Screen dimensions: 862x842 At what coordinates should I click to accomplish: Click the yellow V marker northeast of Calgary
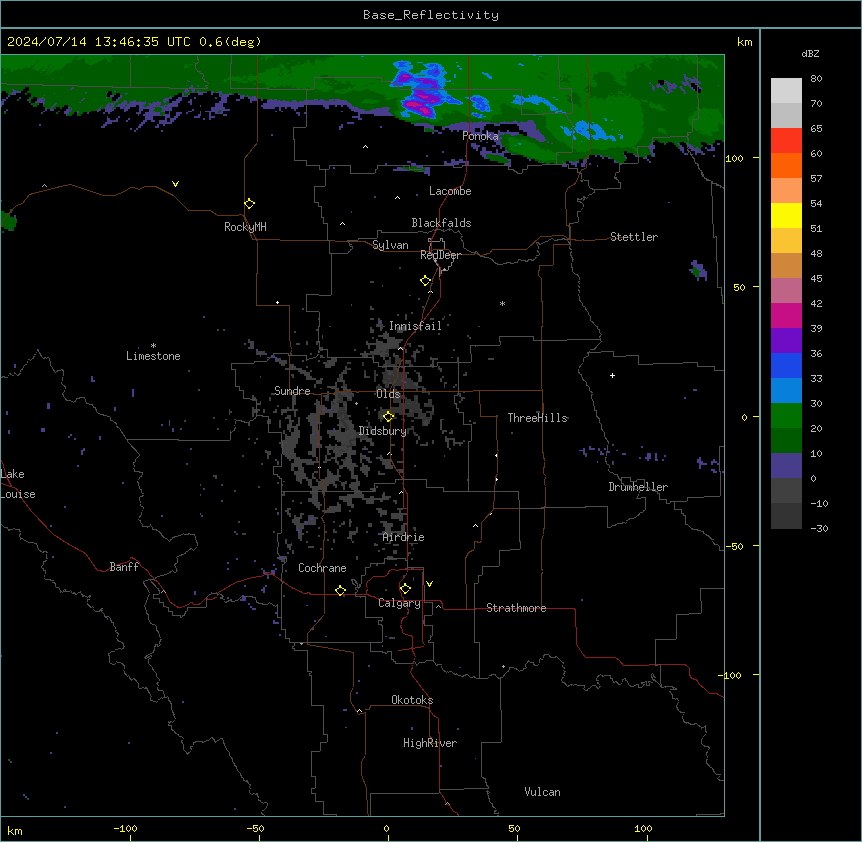pos(429,584)
